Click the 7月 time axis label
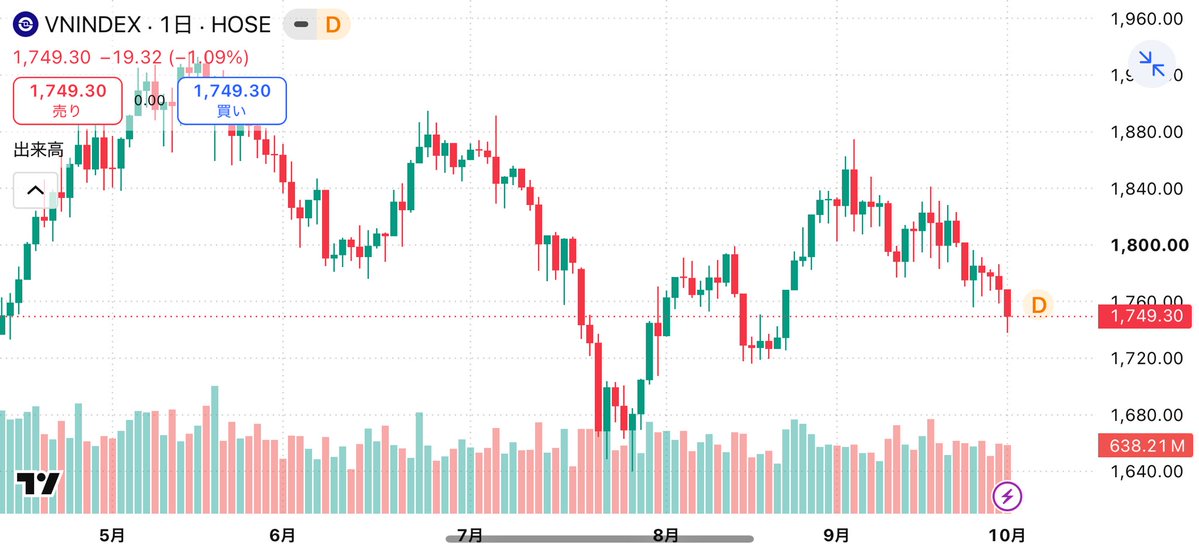 [470, 534]
